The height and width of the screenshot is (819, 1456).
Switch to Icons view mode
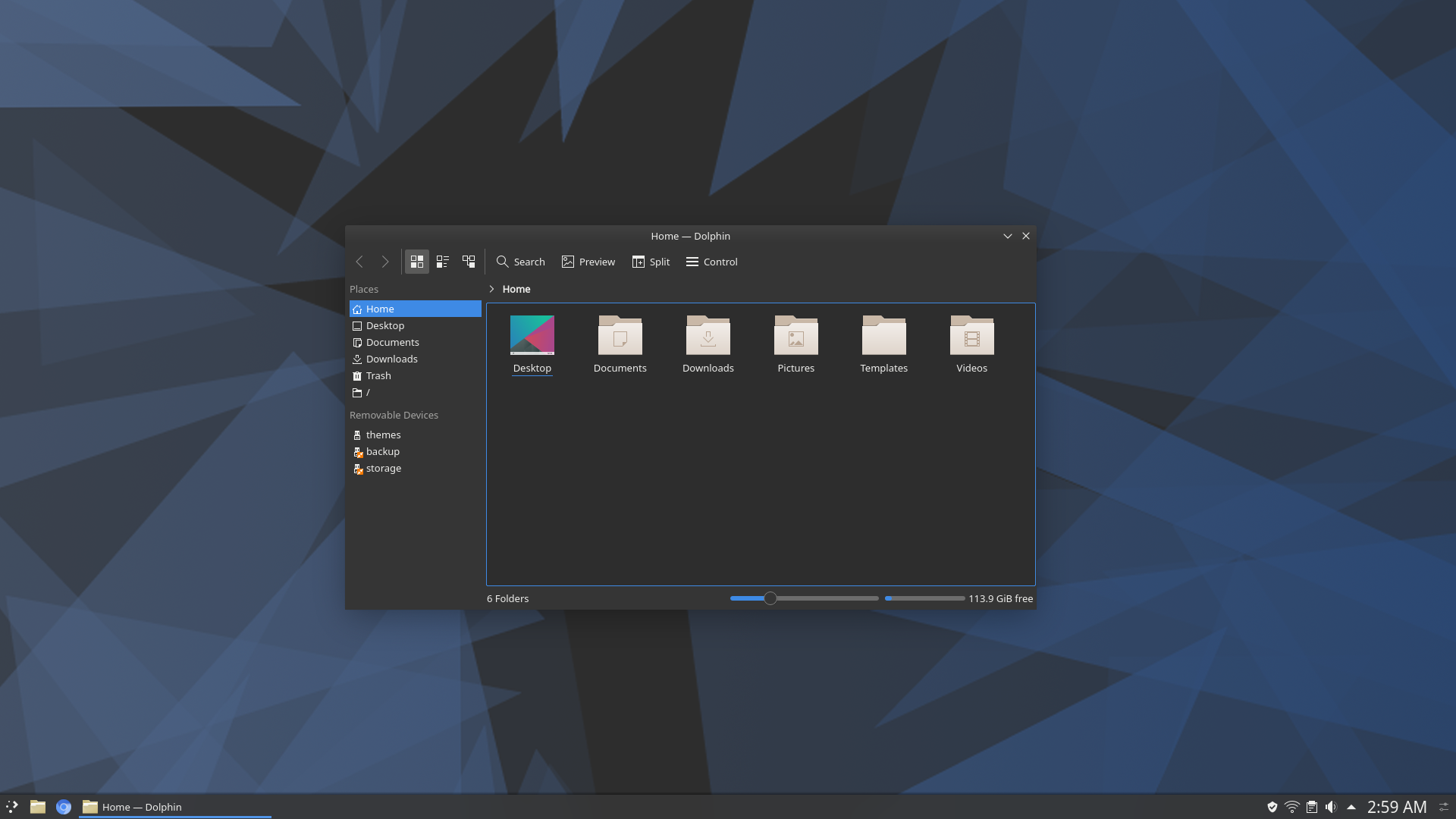(x=417, y=262)
